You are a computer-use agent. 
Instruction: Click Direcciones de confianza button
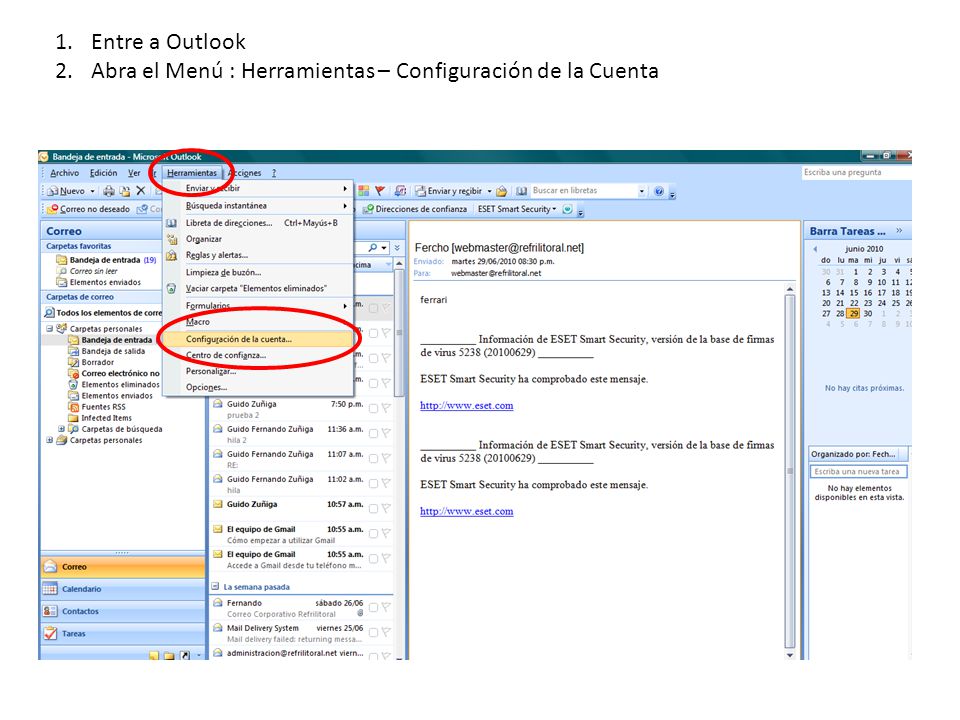(415, 209)
